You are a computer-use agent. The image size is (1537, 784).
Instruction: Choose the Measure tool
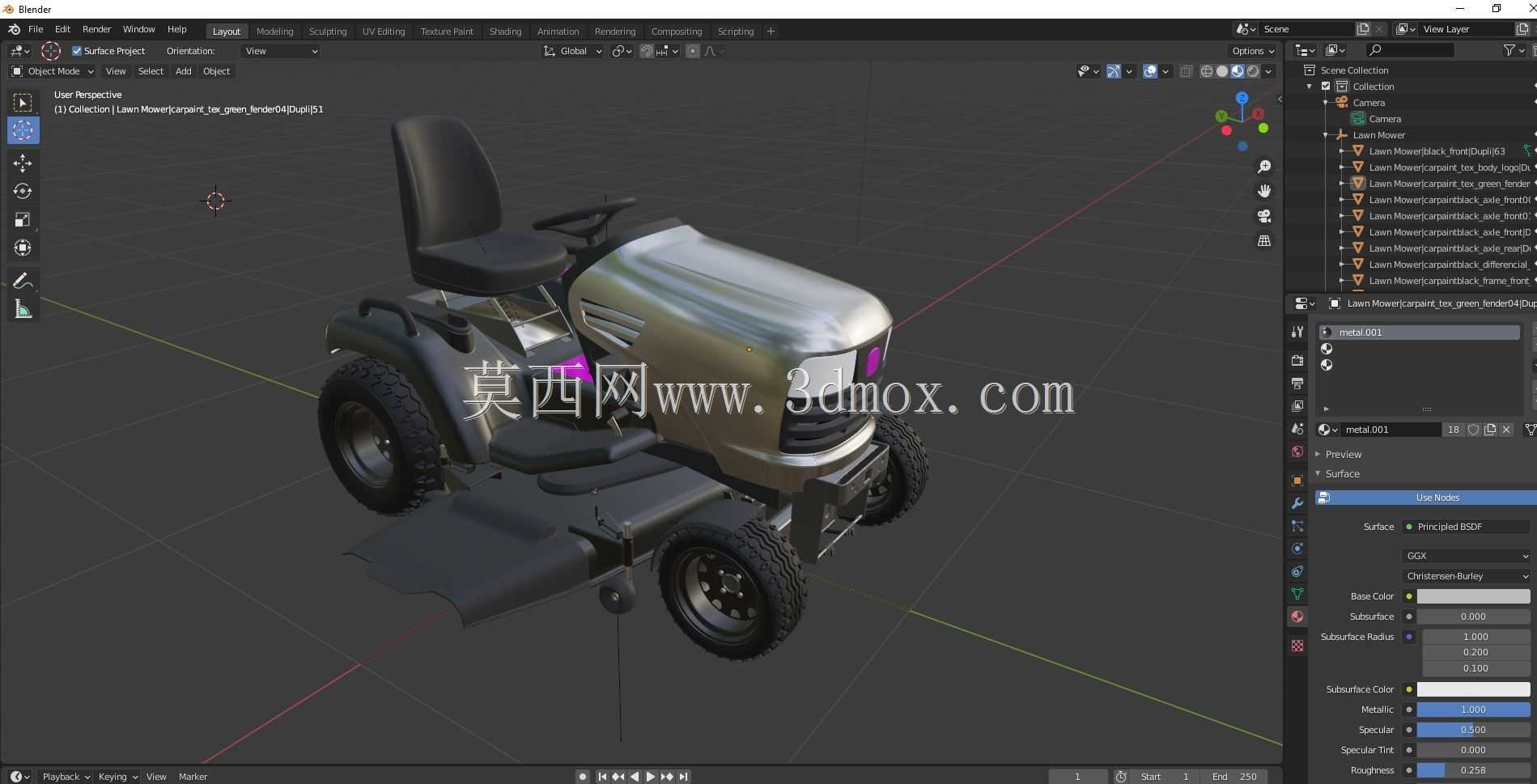coord(23,309)
